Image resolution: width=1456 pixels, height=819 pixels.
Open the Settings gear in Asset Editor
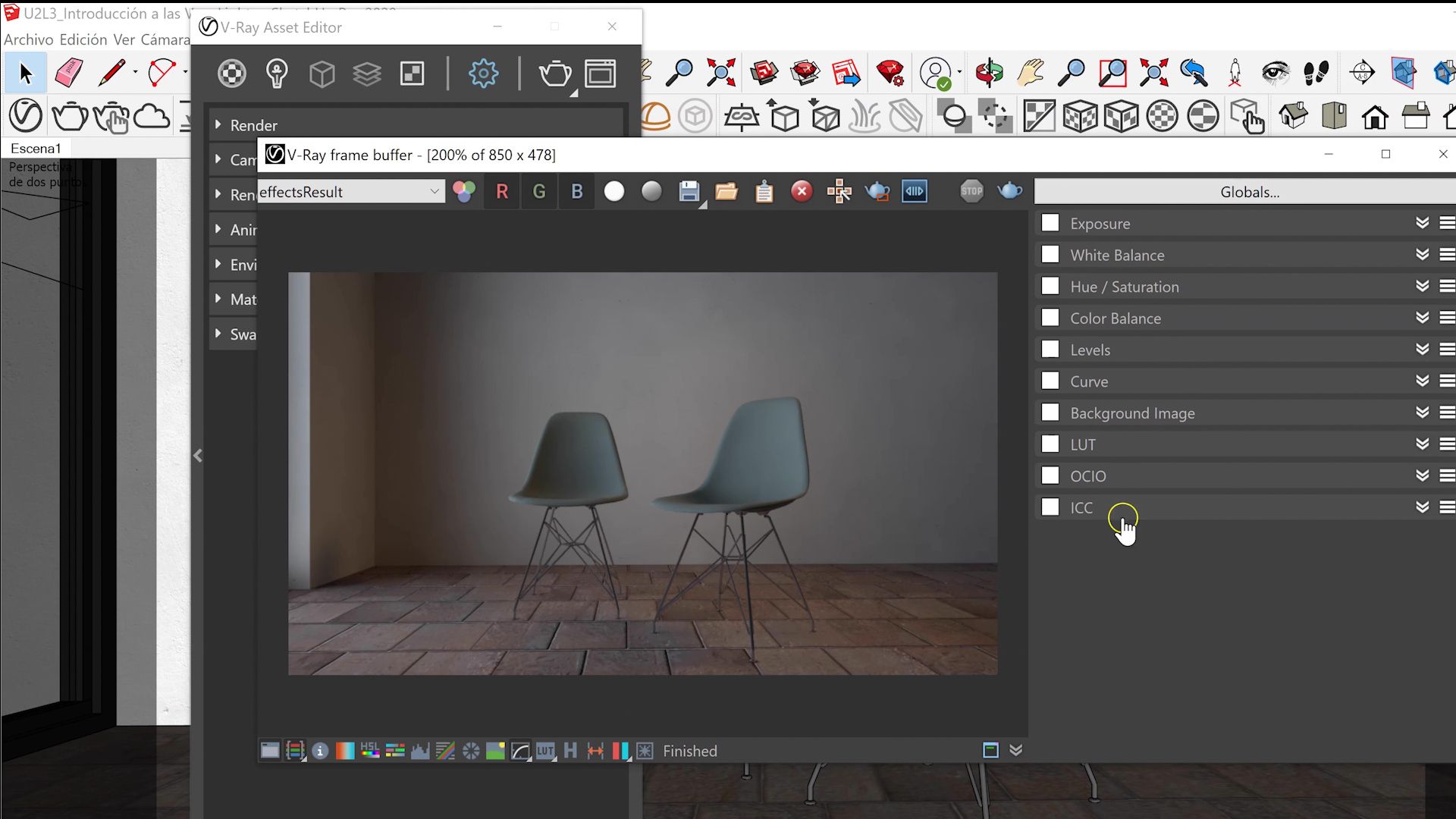(x=483, y=74)
